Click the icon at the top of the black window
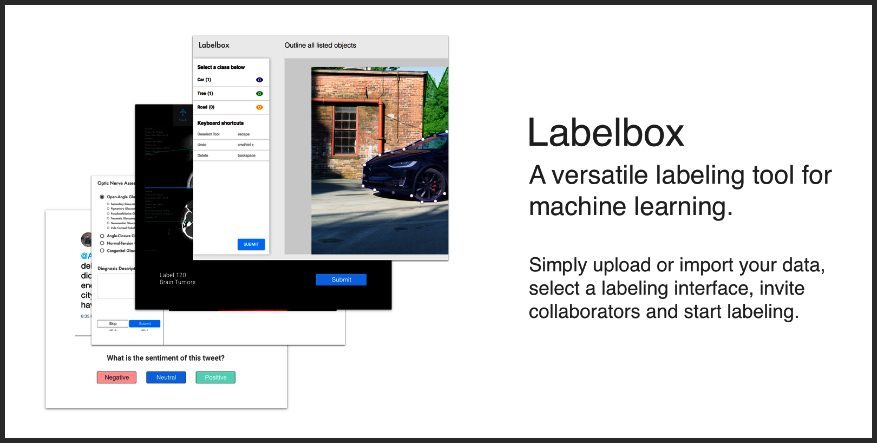 (183, 116)
